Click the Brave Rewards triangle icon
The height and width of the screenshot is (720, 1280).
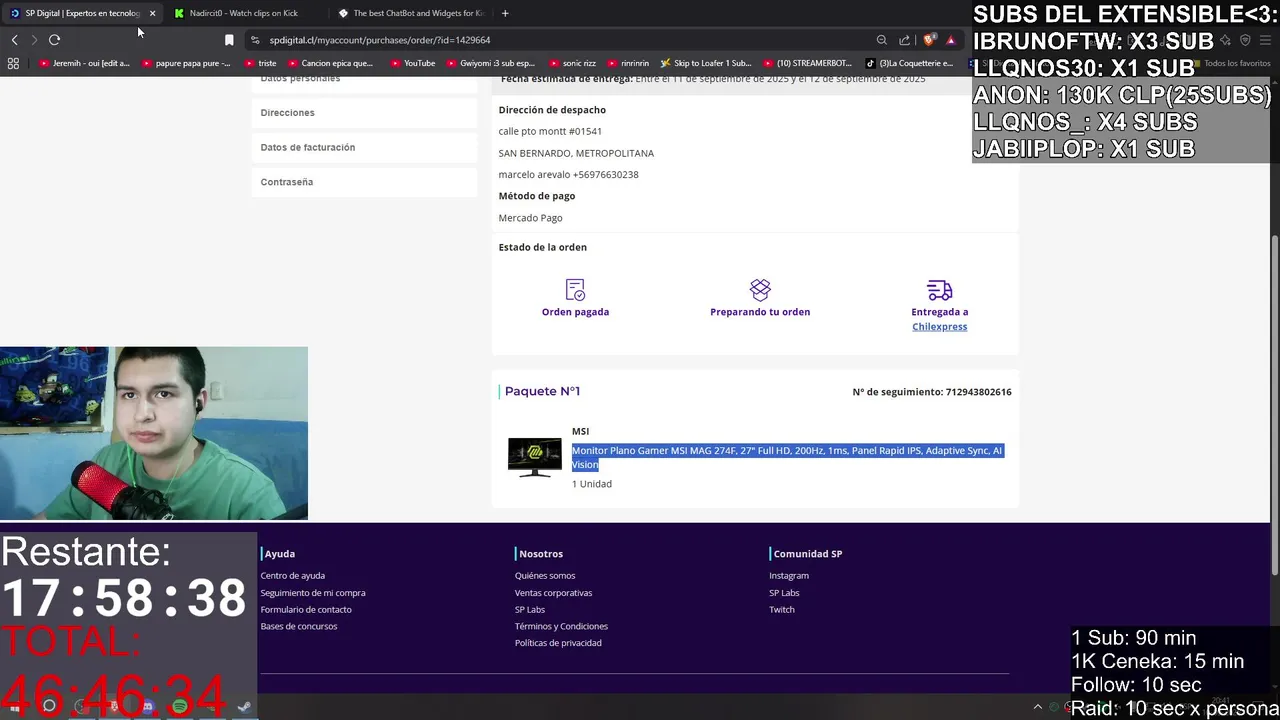(x=951, y=40)
